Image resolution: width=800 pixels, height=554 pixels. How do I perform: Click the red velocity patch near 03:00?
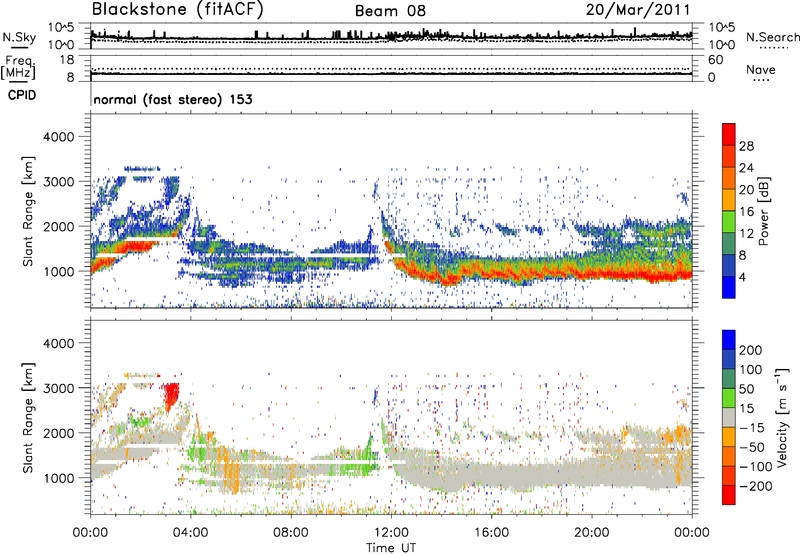click(x=171, y=396)
